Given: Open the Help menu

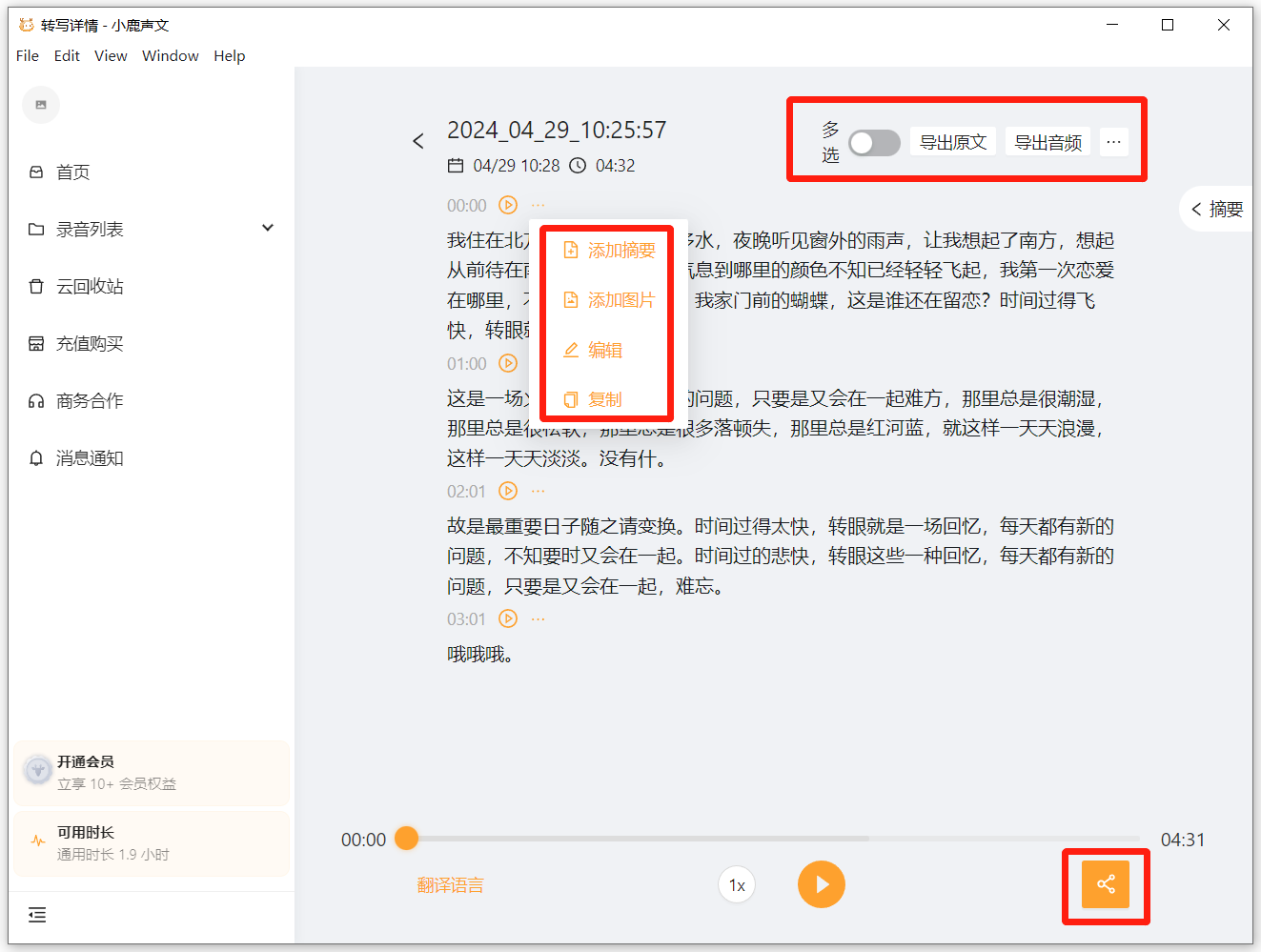Looking at the screenshot, I should 230,56.
